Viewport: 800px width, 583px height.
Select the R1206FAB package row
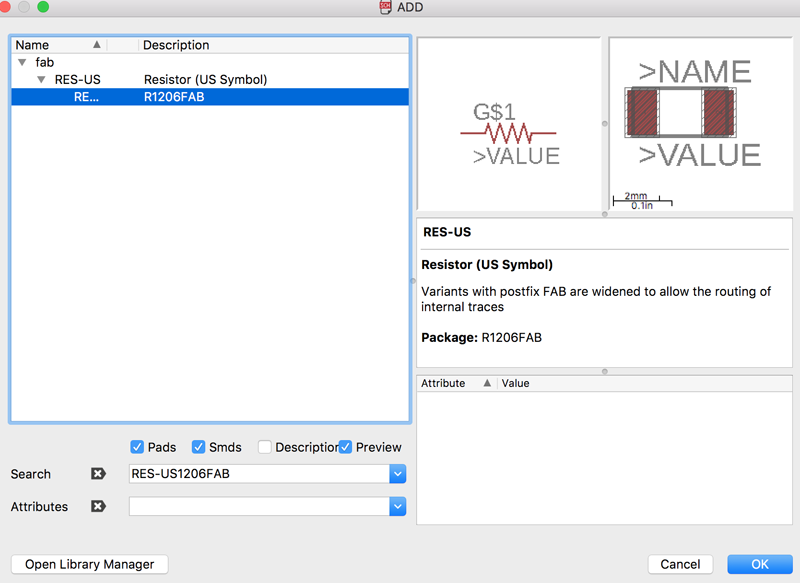[x=210, y=97]
